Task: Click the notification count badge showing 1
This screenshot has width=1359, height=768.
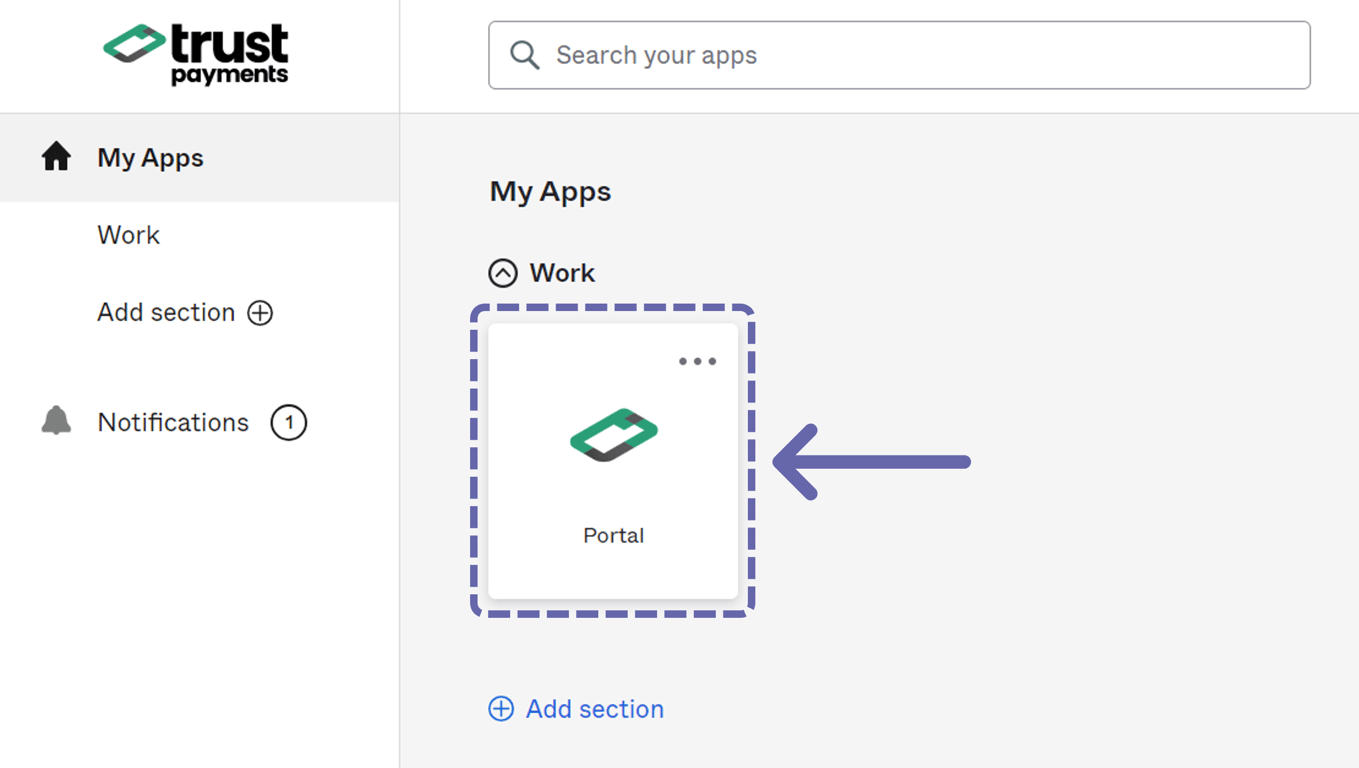Action: point(289,422)
